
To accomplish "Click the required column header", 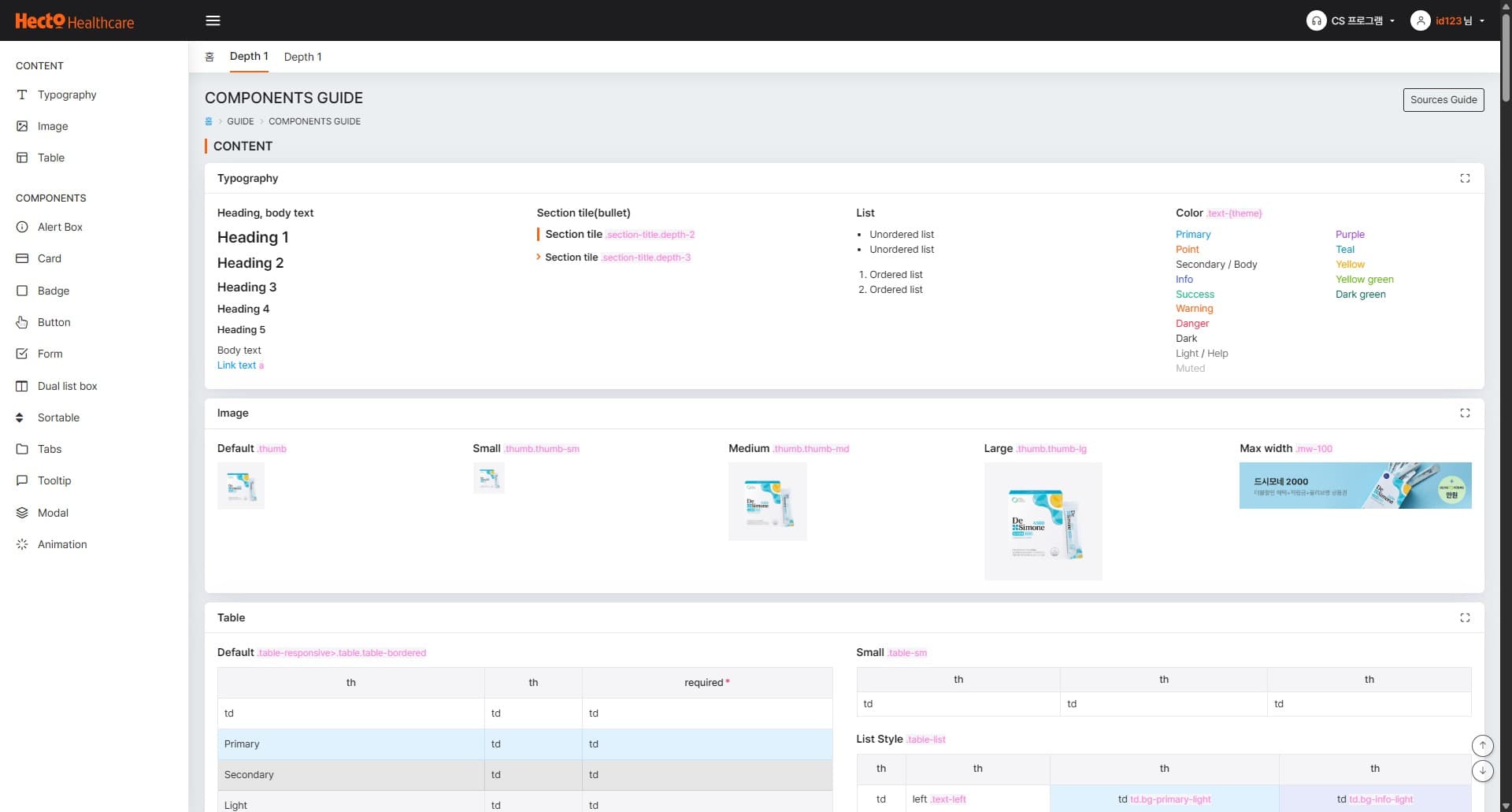I will point(707,683).
